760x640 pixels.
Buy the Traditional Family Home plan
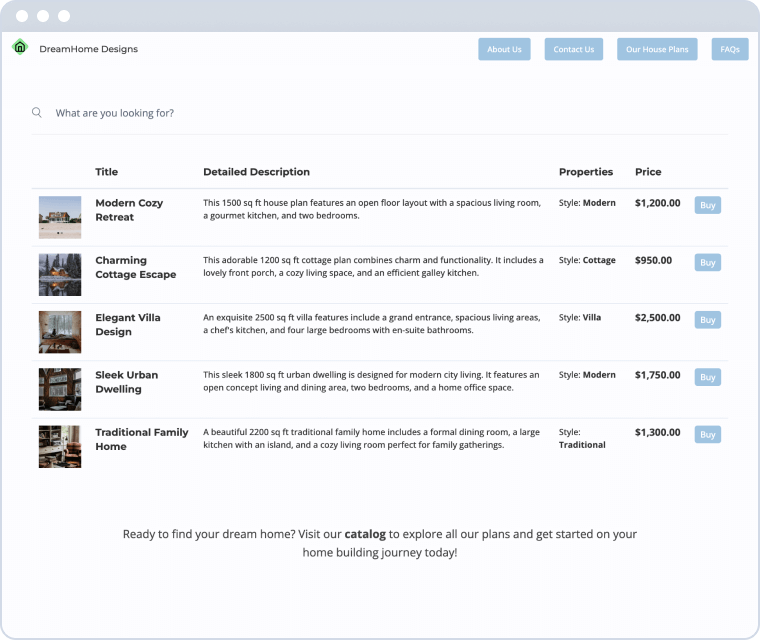[x=708, y=434]
